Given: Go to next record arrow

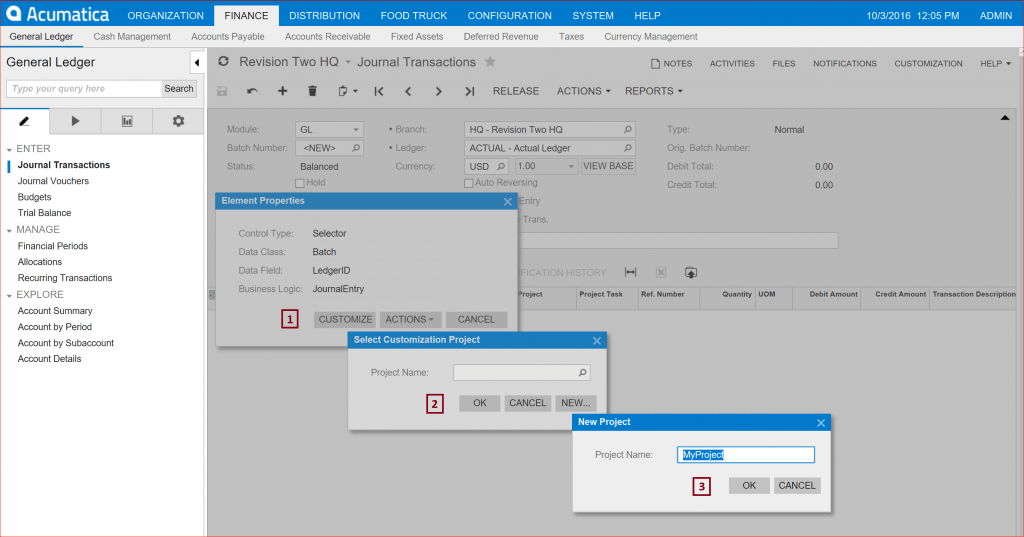Looking at the screenshot, I should [x=438, y=91].
